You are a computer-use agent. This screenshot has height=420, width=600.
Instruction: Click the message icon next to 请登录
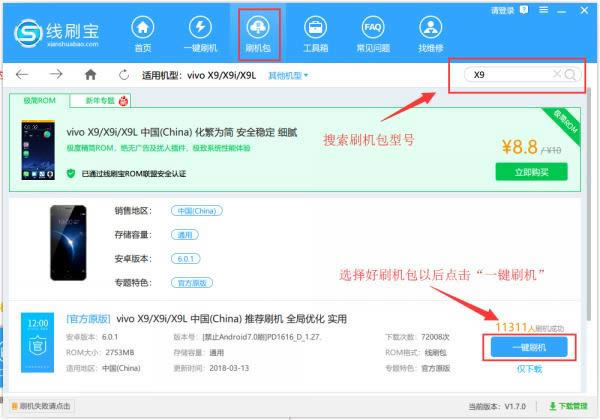click(x=523, y=10)
